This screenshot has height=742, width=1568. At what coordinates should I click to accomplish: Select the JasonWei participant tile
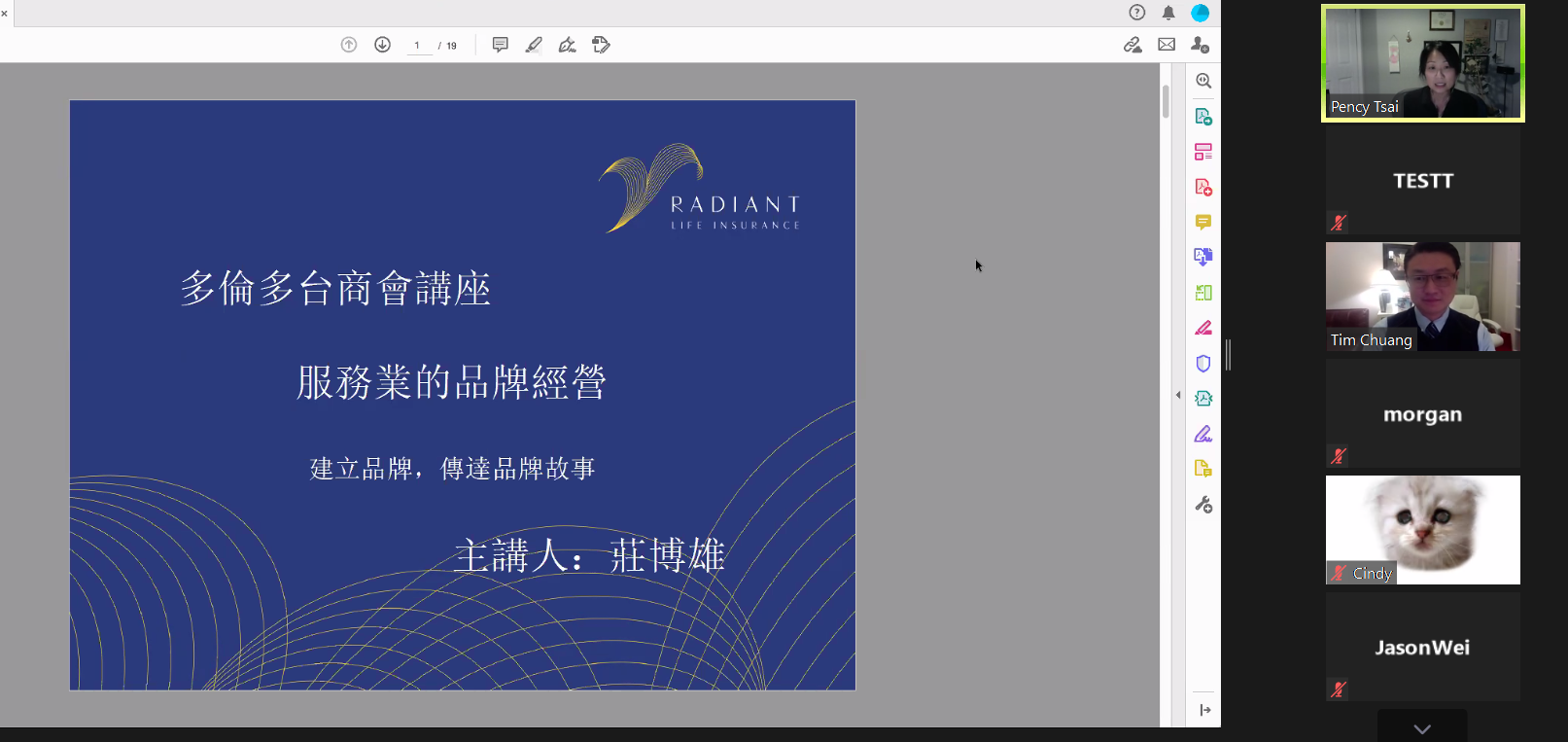pyautogui.click(x=1423, y=647)
